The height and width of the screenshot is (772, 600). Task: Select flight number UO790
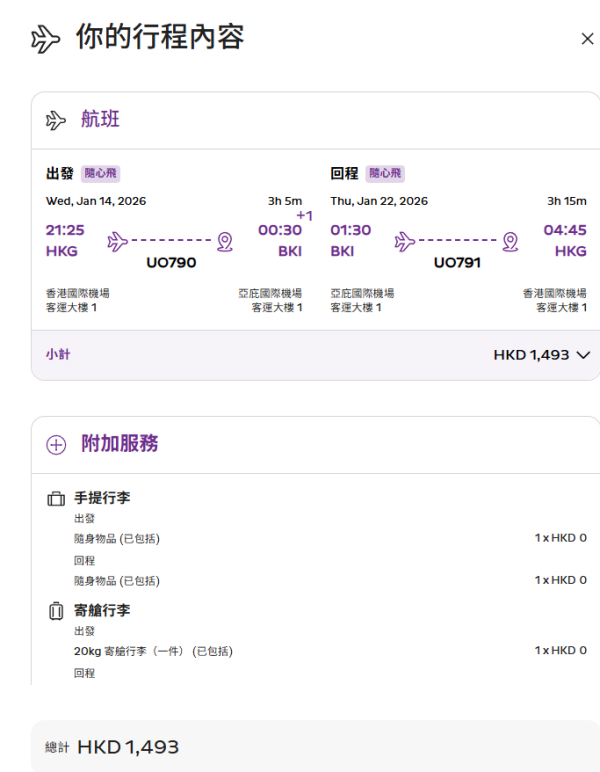[x=171, y=263]
